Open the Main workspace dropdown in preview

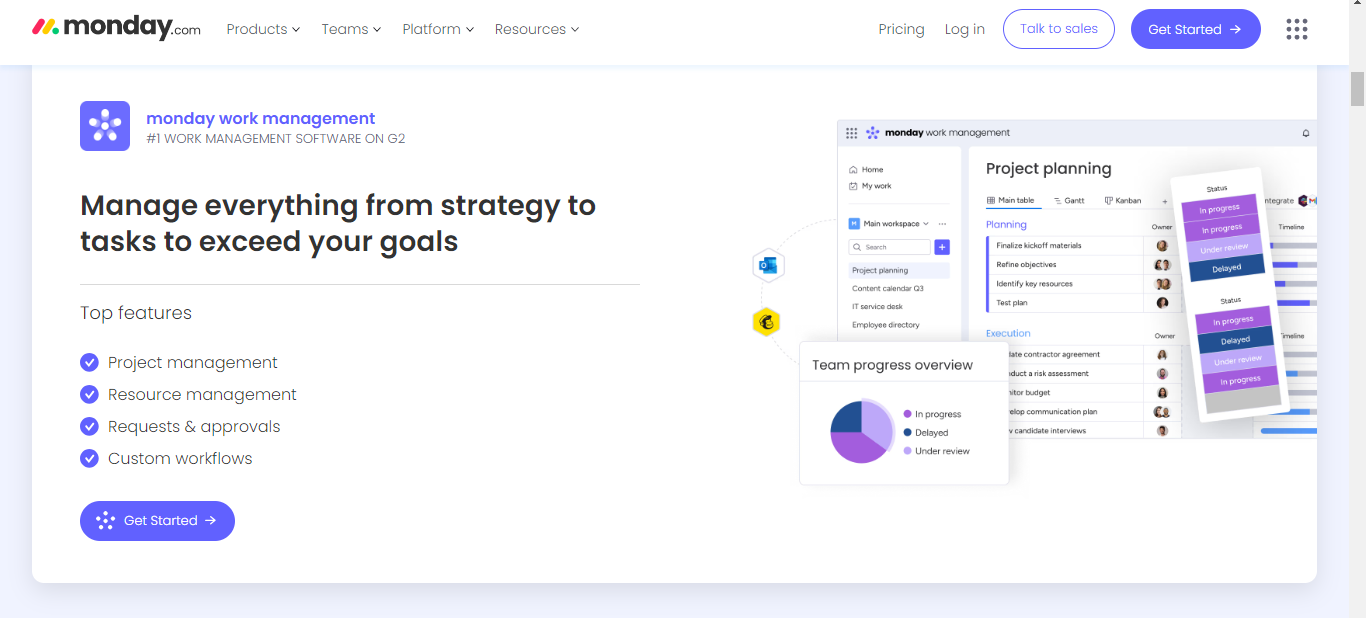896,224
